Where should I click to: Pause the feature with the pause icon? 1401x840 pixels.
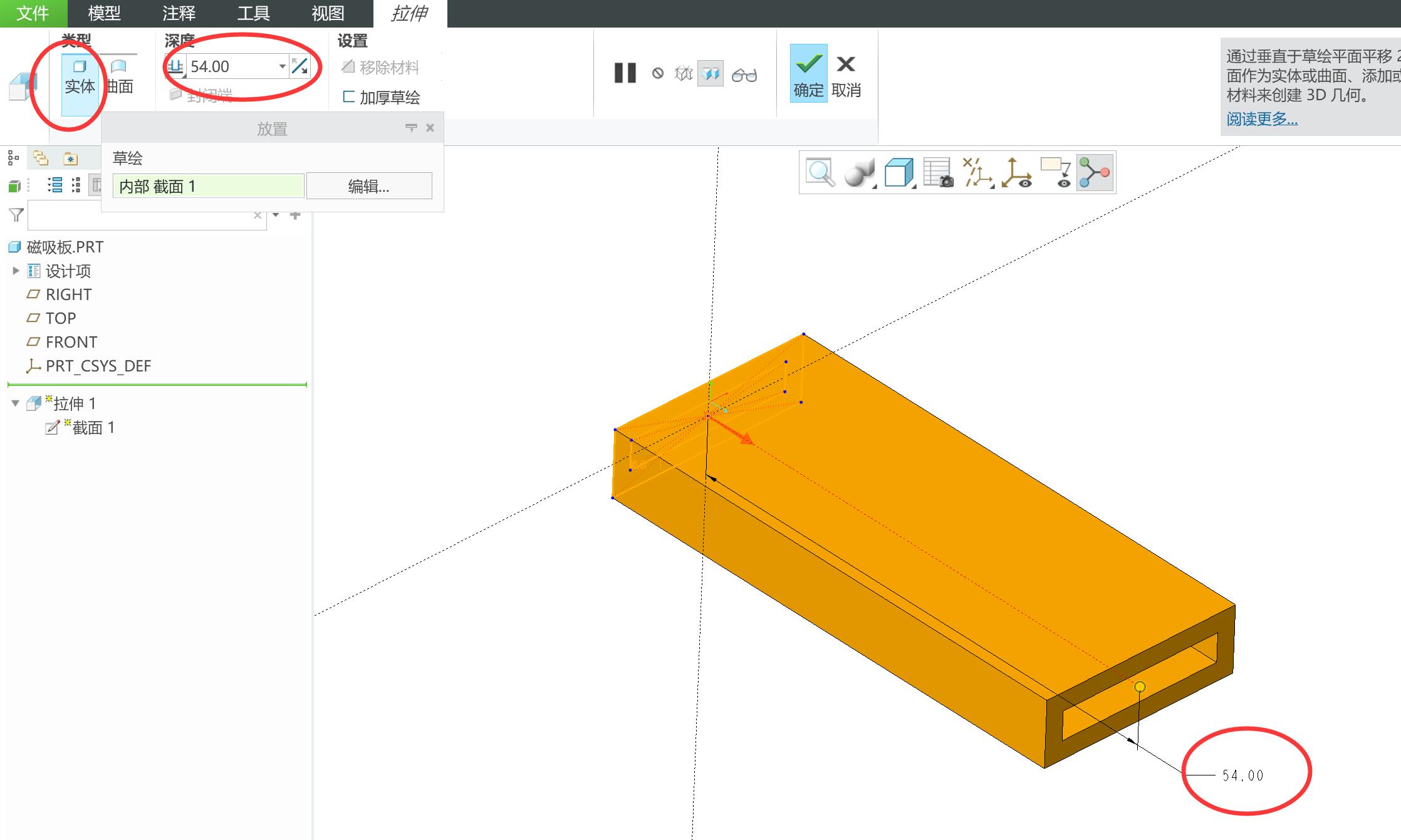click(x=625, y=73)
